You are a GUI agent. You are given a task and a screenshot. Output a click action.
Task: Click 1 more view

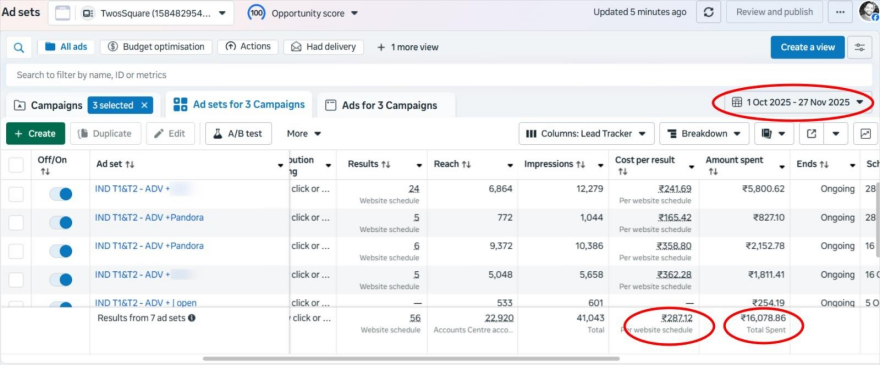[407, 48]
